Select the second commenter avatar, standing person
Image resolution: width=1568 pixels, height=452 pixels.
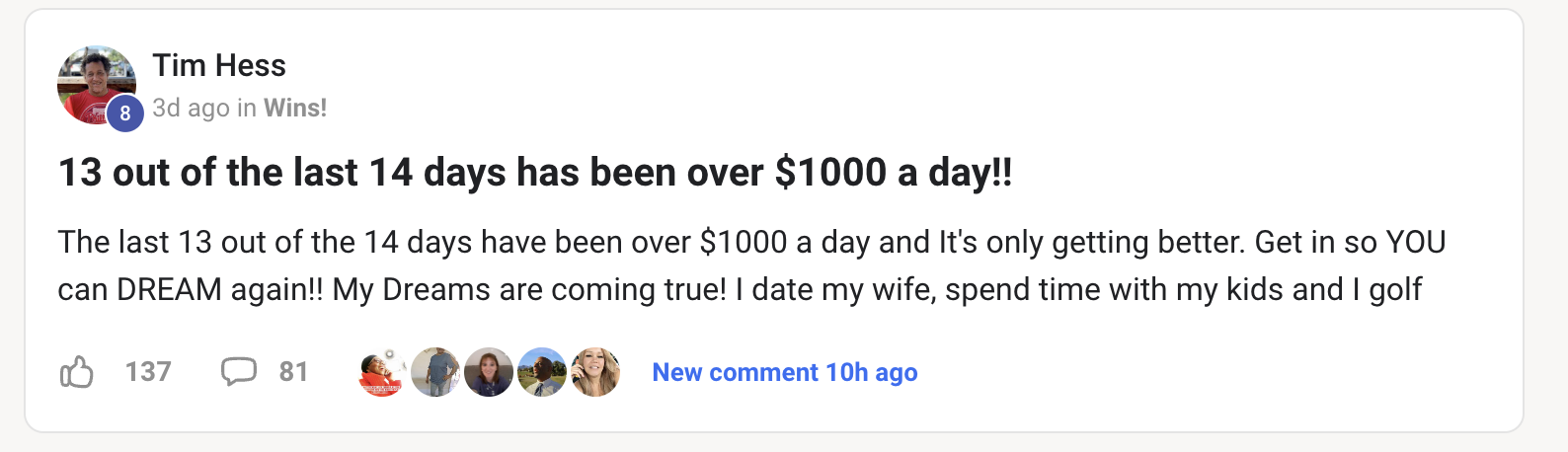pos(434,372)
